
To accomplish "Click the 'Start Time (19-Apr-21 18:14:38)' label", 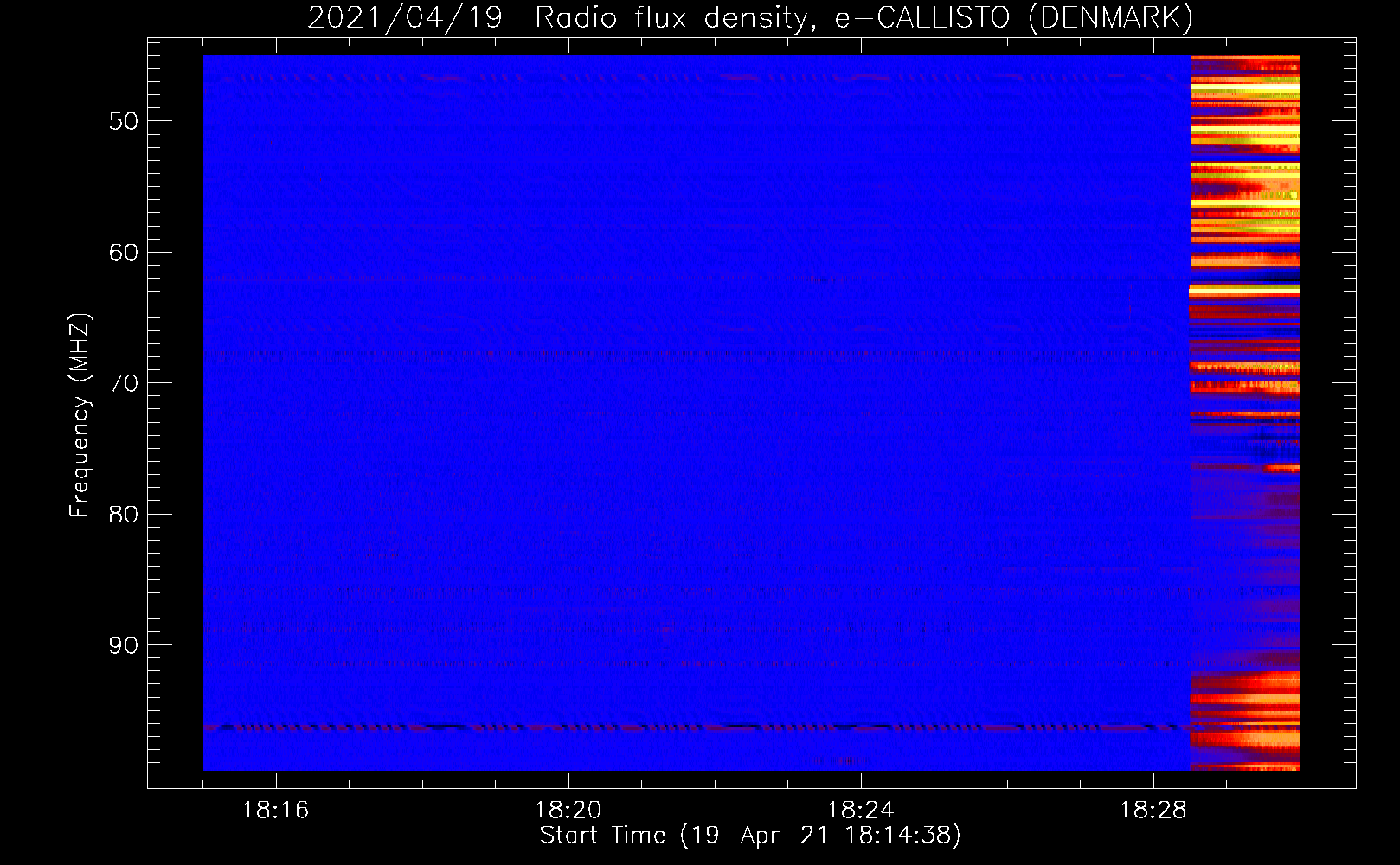I will (750, 836).
